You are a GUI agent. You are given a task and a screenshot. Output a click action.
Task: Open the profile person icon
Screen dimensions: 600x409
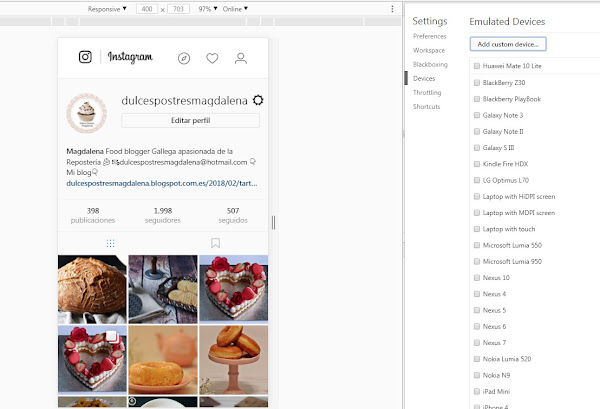241,58
